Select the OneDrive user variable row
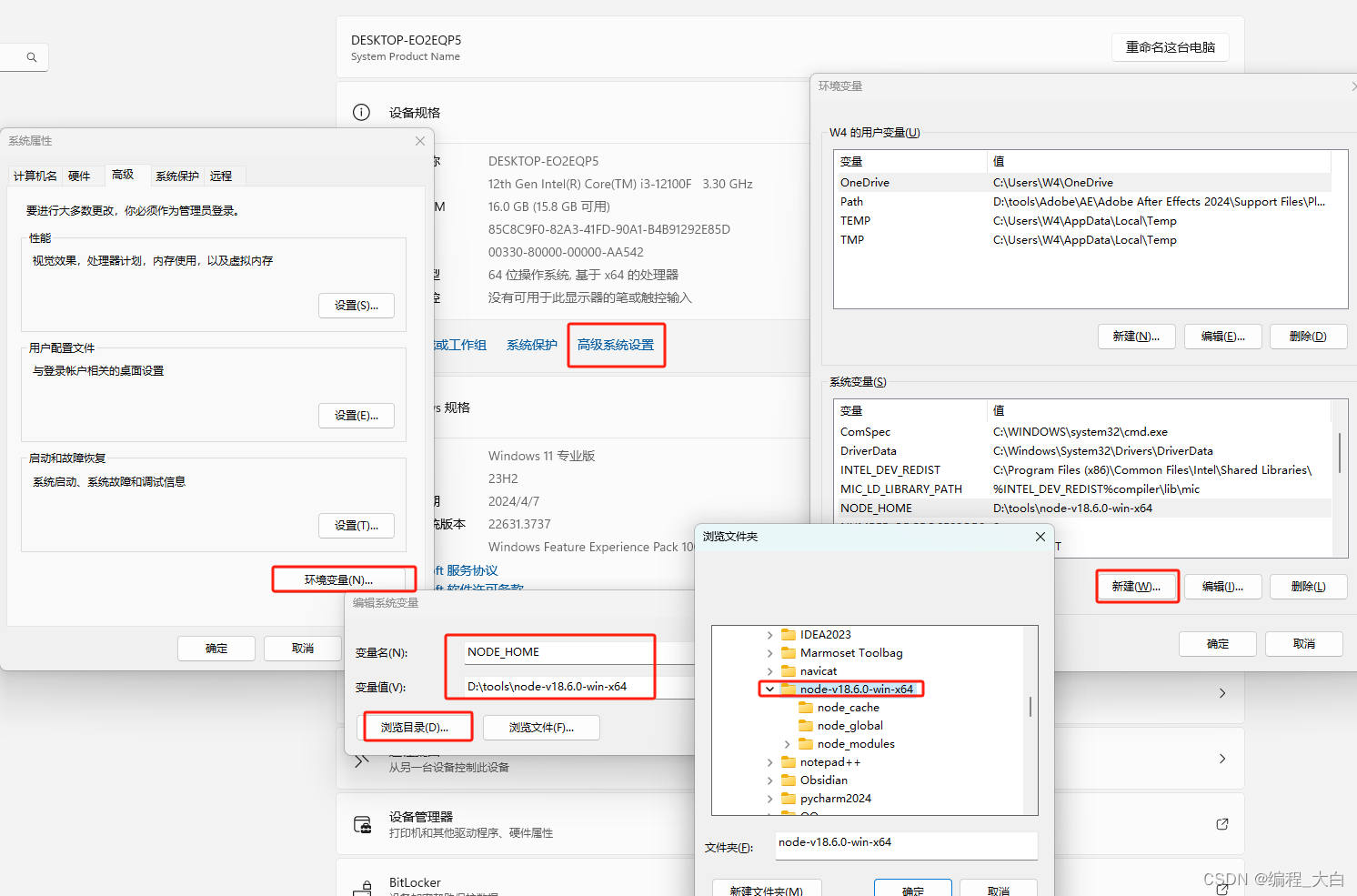 tap(1082, 183)
